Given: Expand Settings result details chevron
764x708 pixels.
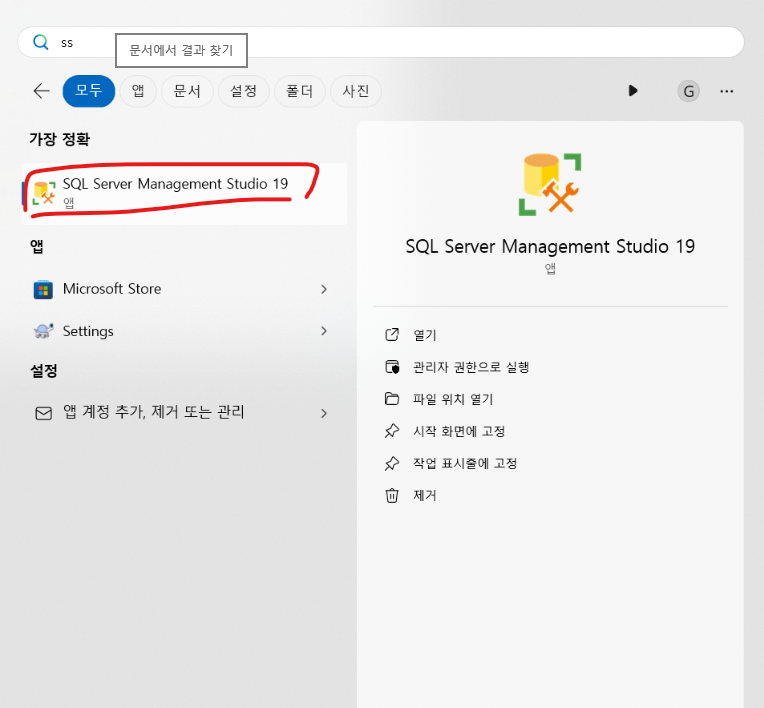Looking at the screenshot, I should [x=324, y=331].
